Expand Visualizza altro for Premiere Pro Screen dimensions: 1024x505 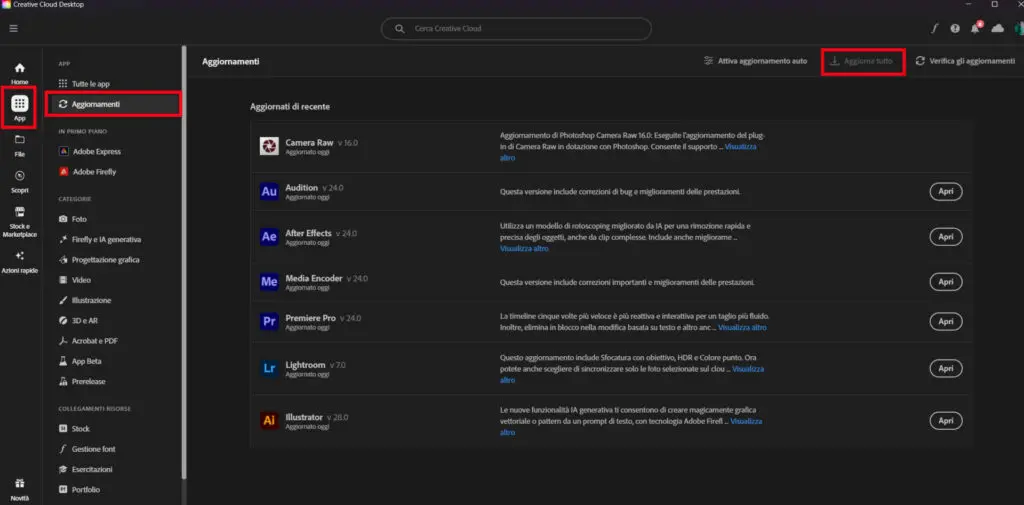coord(742,327)
